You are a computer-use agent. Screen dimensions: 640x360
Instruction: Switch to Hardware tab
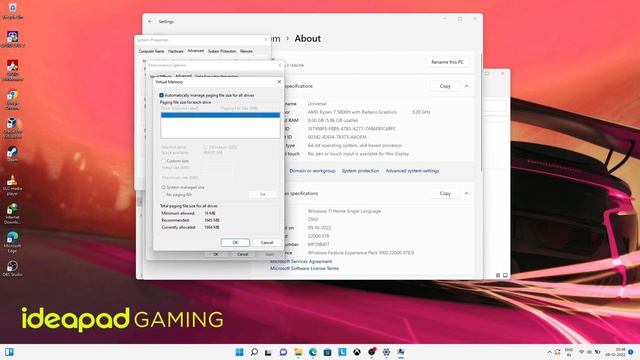pyautogui.click(x=176, y=51)
